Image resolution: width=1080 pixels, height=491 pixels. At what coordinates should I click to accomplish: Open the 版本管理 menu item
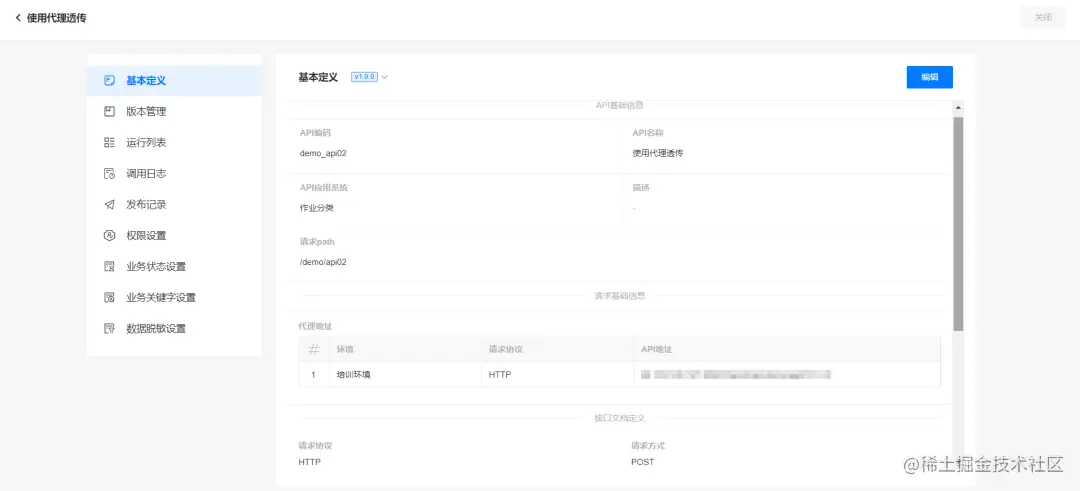(174, 112)
